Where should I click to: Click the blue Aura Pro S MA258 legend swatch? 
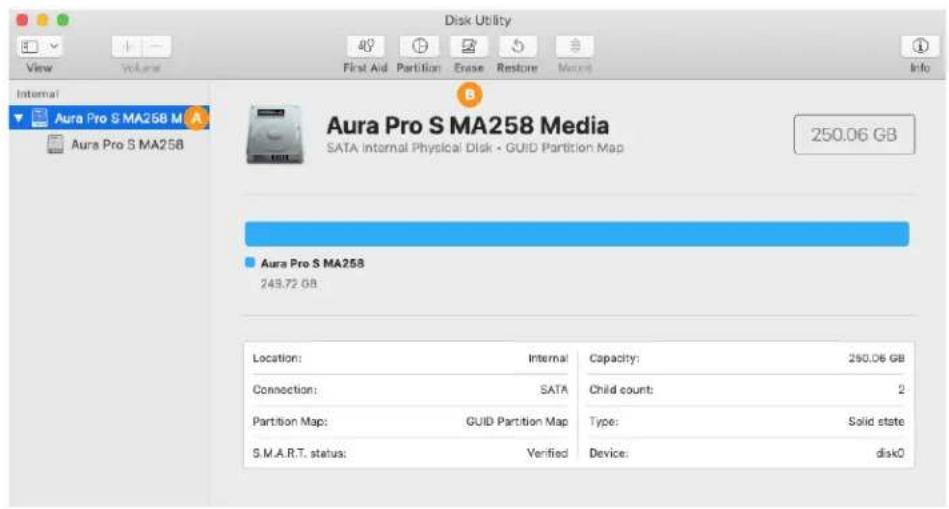tap(250, 263)
